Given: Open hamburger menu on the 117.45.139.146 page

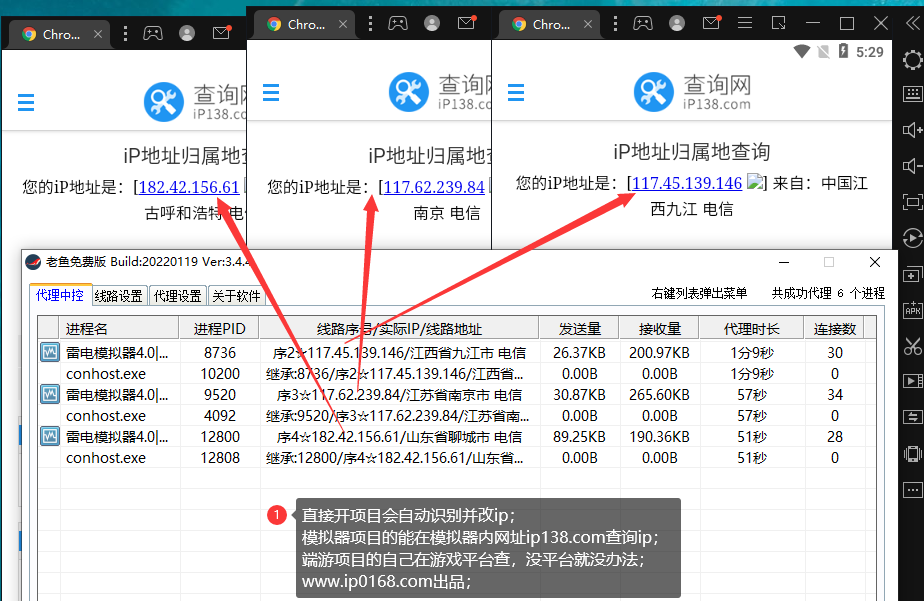Looking at the screenshot, I should (x=516, y=93).
